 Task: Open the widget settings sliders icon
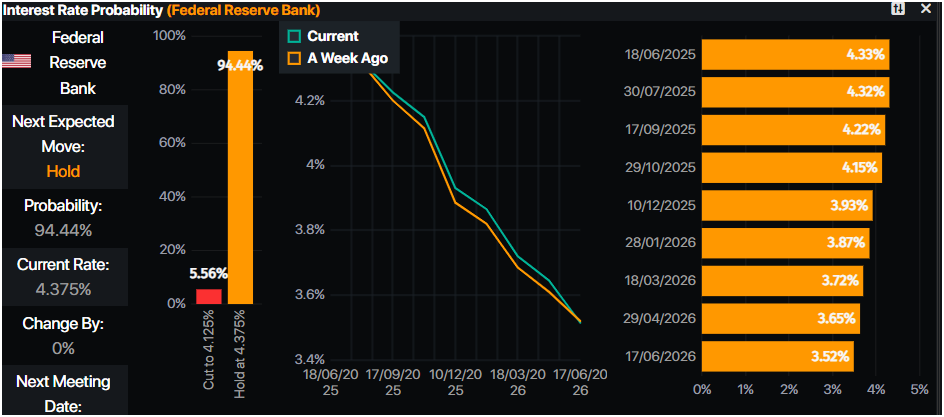point(899,9)
